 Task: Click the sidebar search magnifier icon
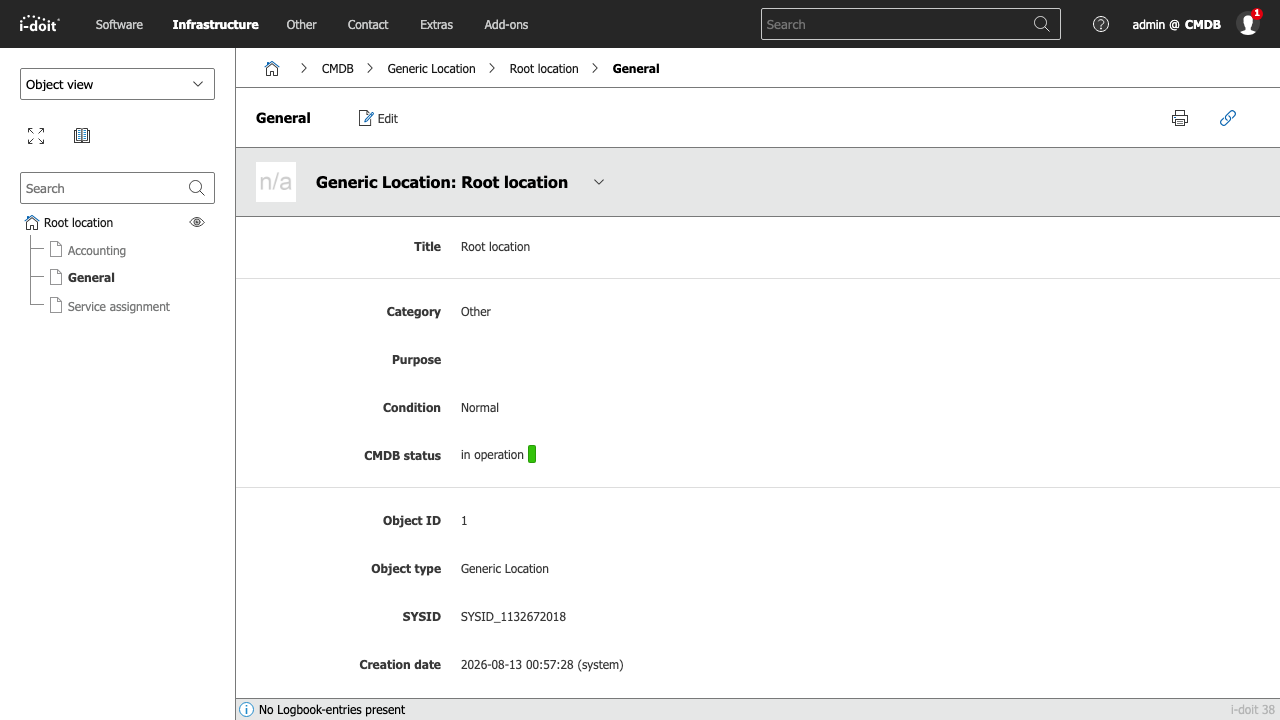[196, 188]
